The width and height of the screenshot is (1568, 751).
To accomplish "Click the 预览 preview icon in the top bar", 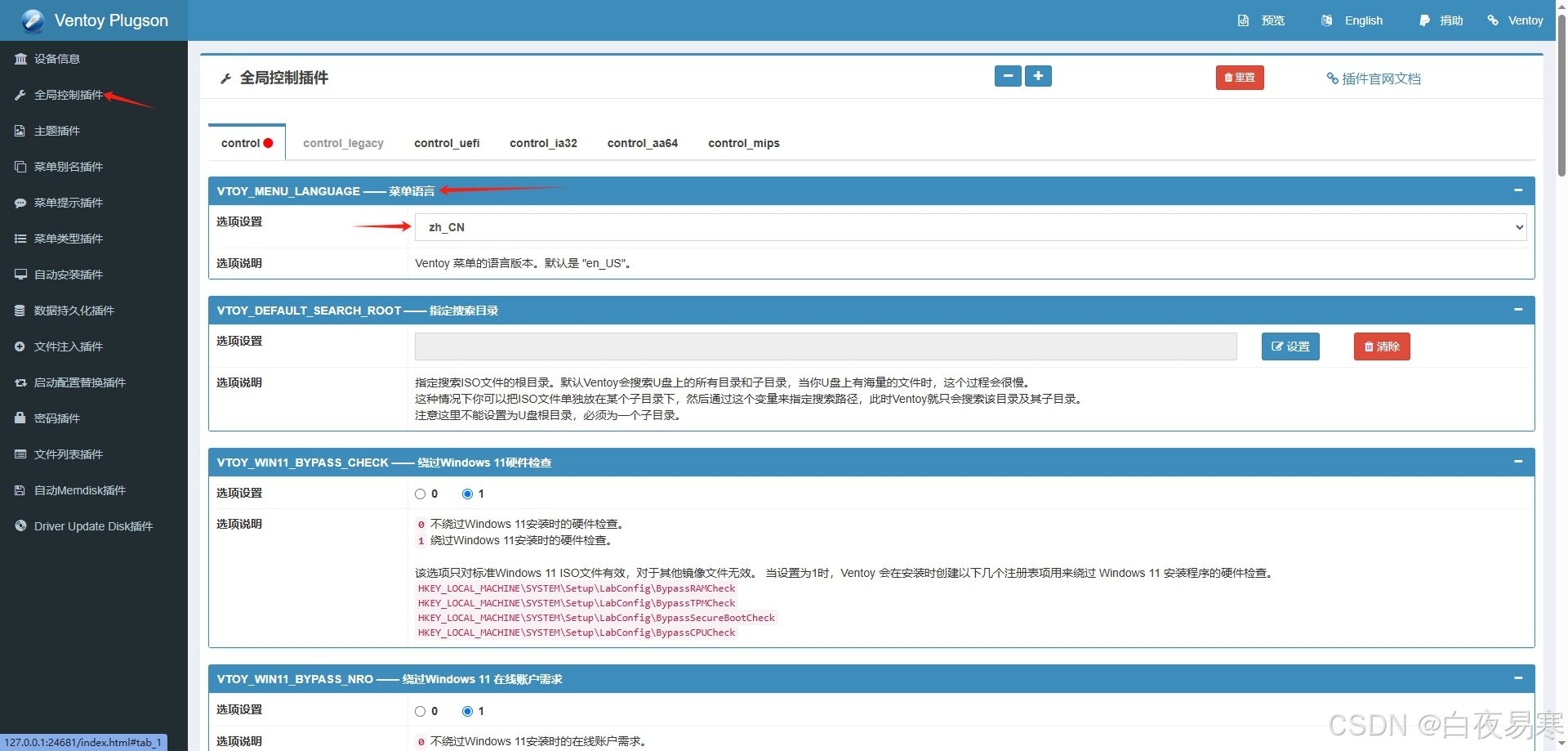I will (1243, 20).
